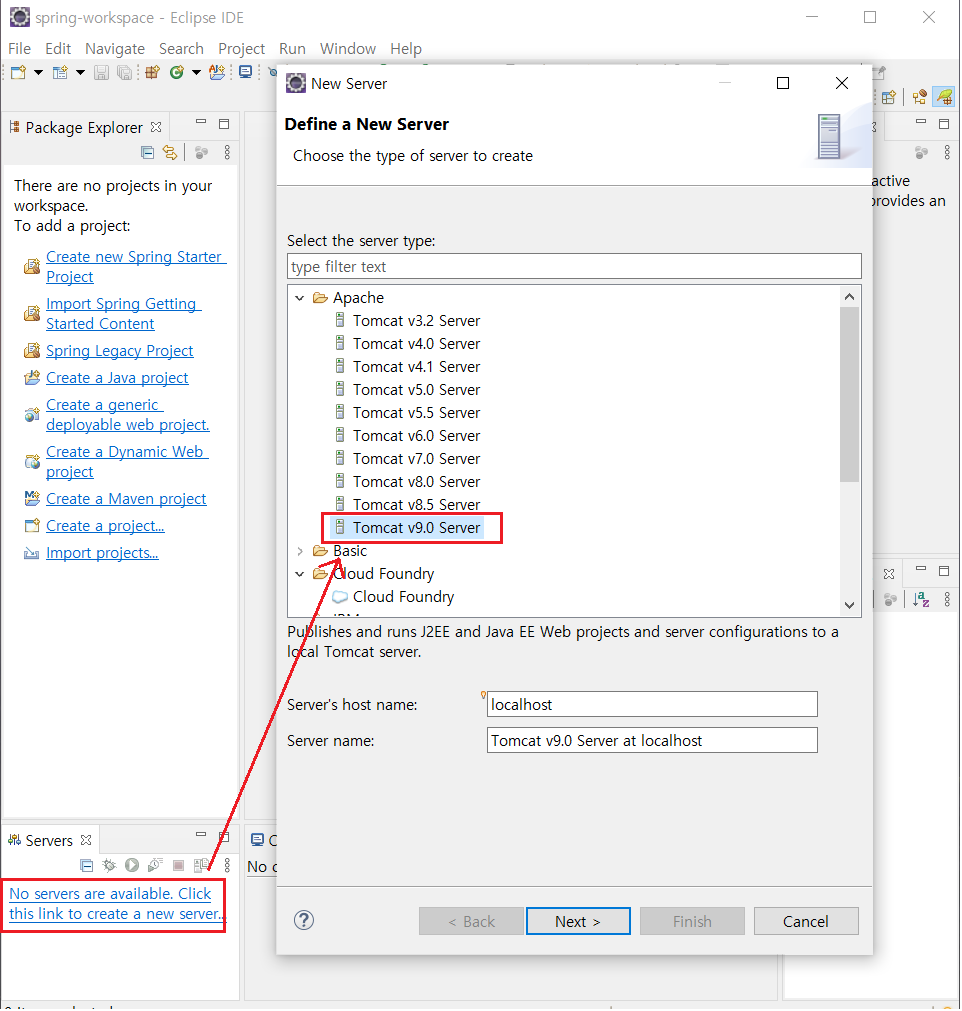Click the create a new server link
Screen dimensions: 962x1011
tap(117, 904)
